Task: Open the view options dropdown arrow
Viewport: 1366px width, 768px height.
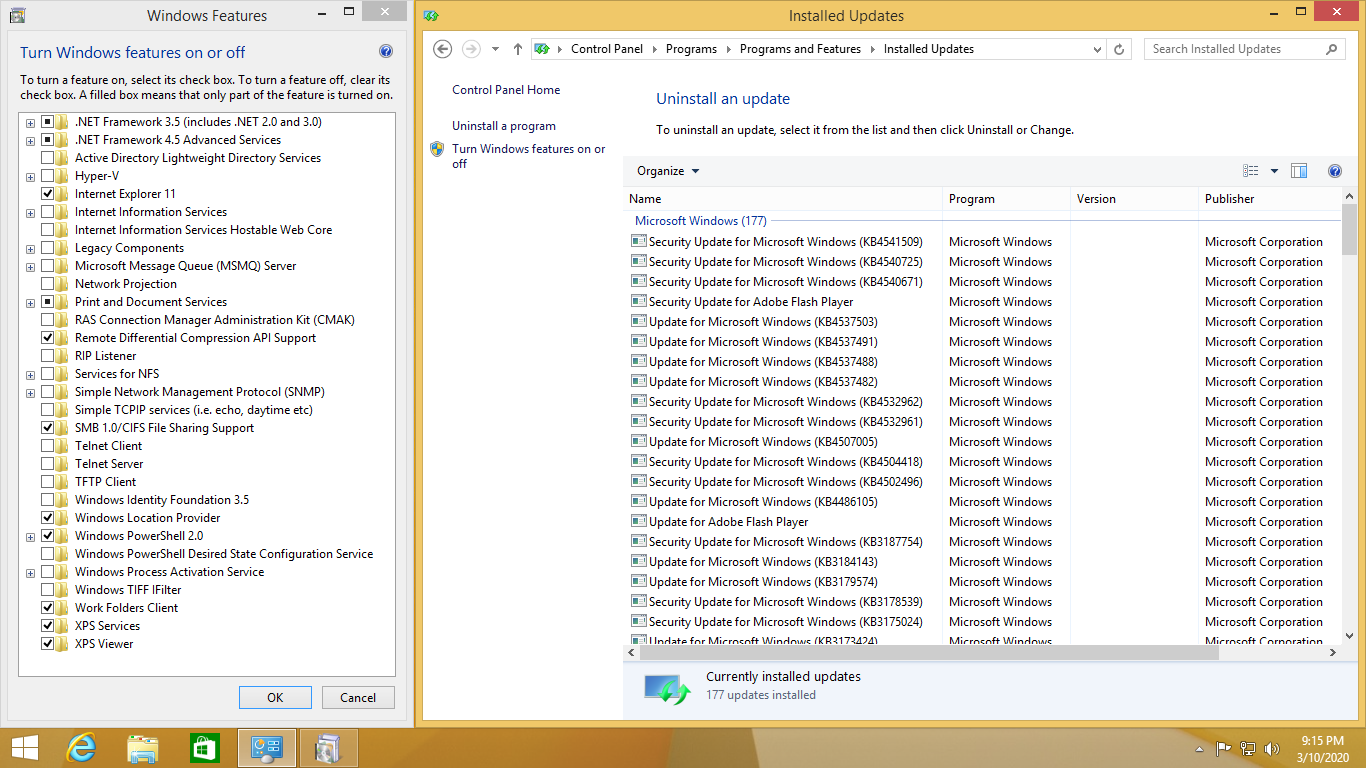Action: (1274, 171)
